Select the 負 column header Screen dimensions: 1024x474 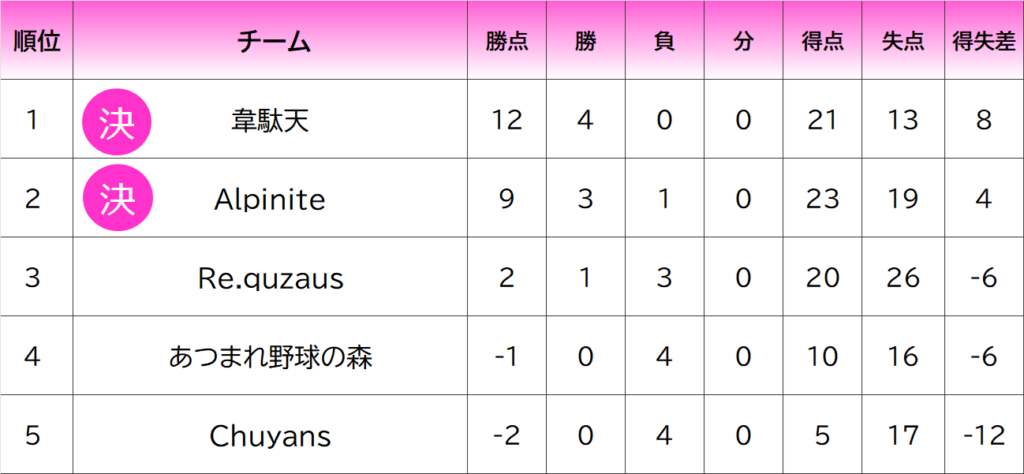[x=664, y=41]
